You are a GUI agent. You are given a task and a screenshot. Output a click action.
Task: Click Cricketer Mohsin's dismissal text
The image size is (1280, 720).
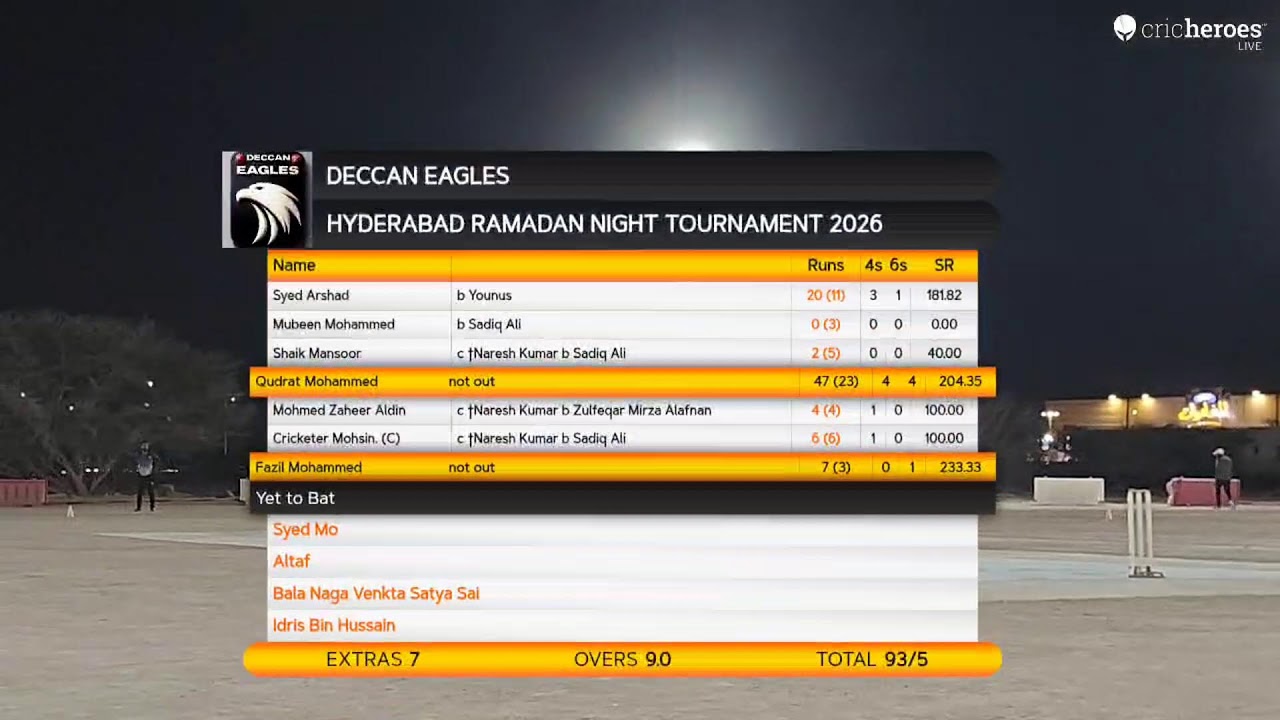541,438
